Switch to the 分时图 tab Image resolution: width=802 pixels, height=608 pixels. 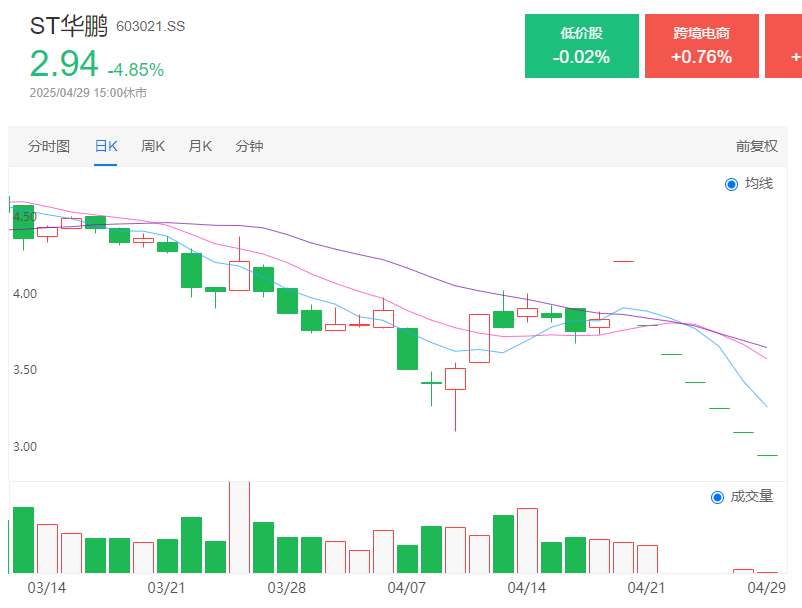pos(49,146)
